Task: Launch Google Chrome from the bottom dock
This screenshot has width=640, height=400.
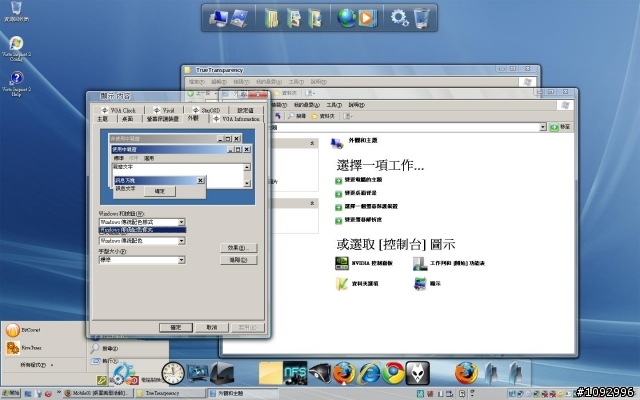Action: tap(393, 373)
